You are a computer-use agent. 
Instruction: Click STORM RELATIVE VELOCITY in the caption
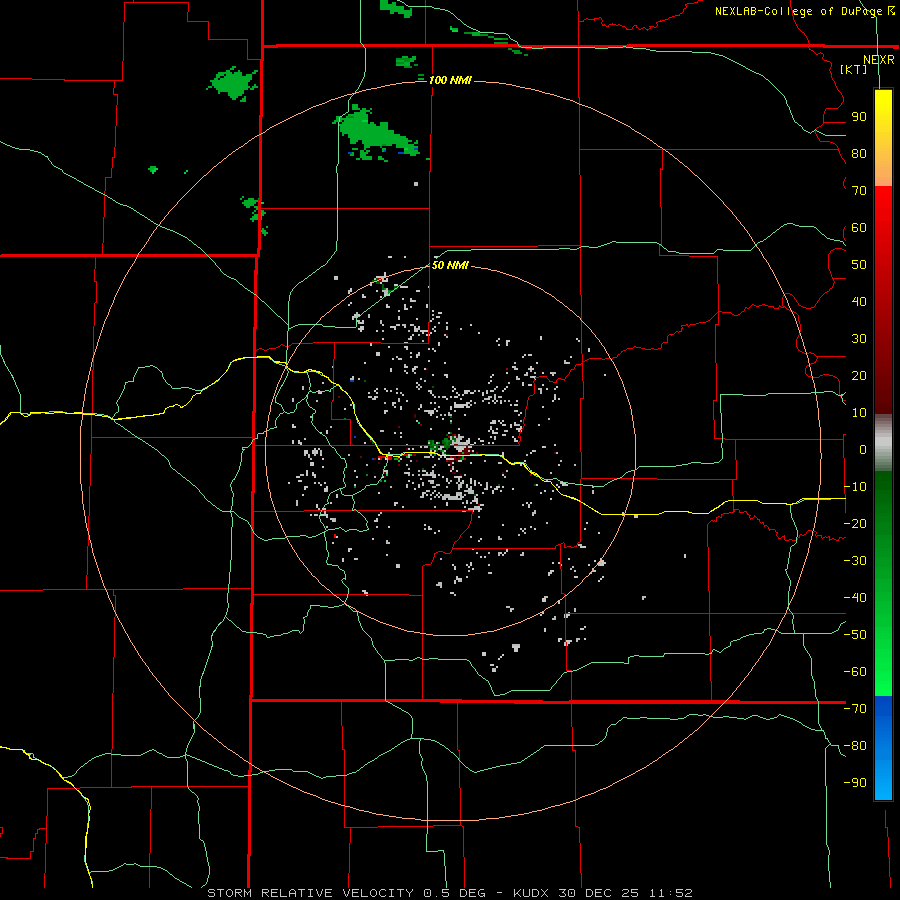pos(310,893)
